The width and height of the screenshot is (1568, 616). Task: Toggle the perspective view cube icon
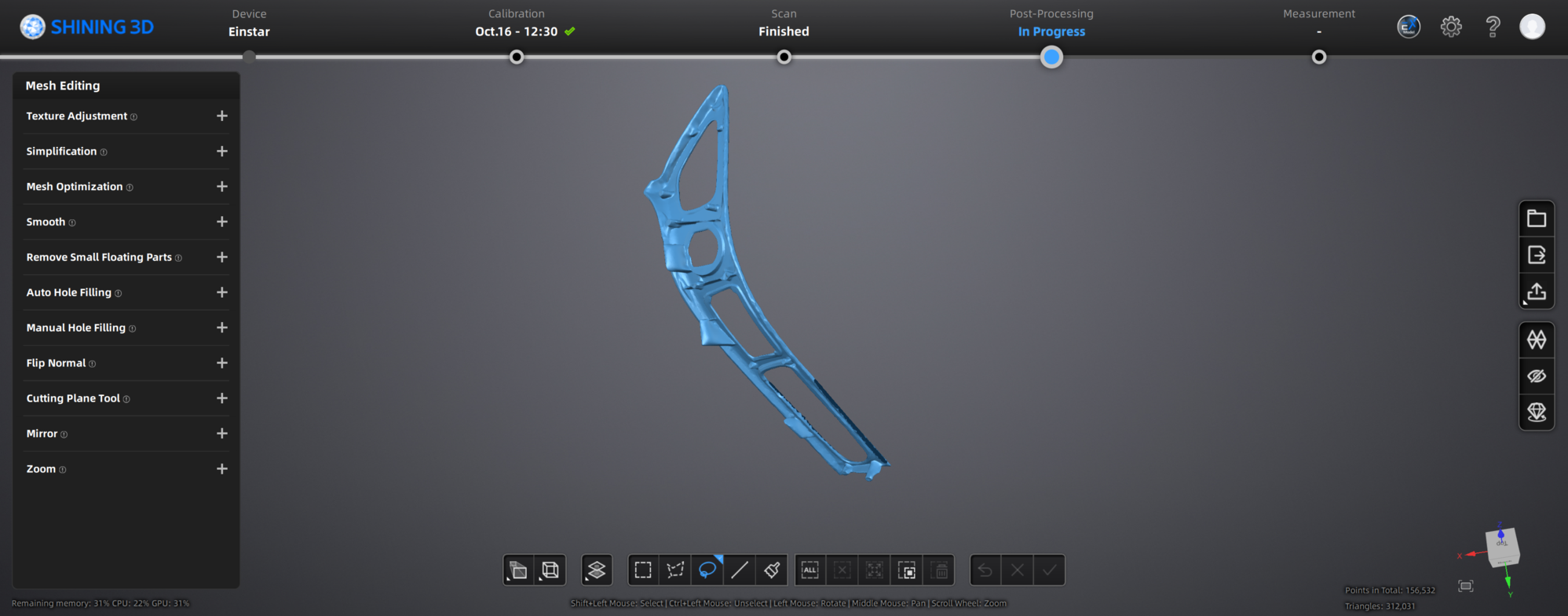pos(518,570)
